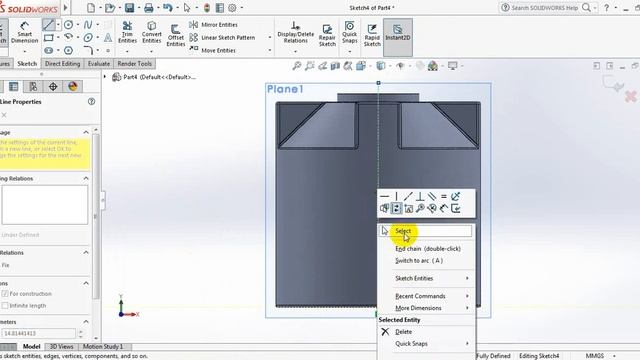Open More Dimensions submenu
Screen dimensions: 640x360
coord(427,308)
